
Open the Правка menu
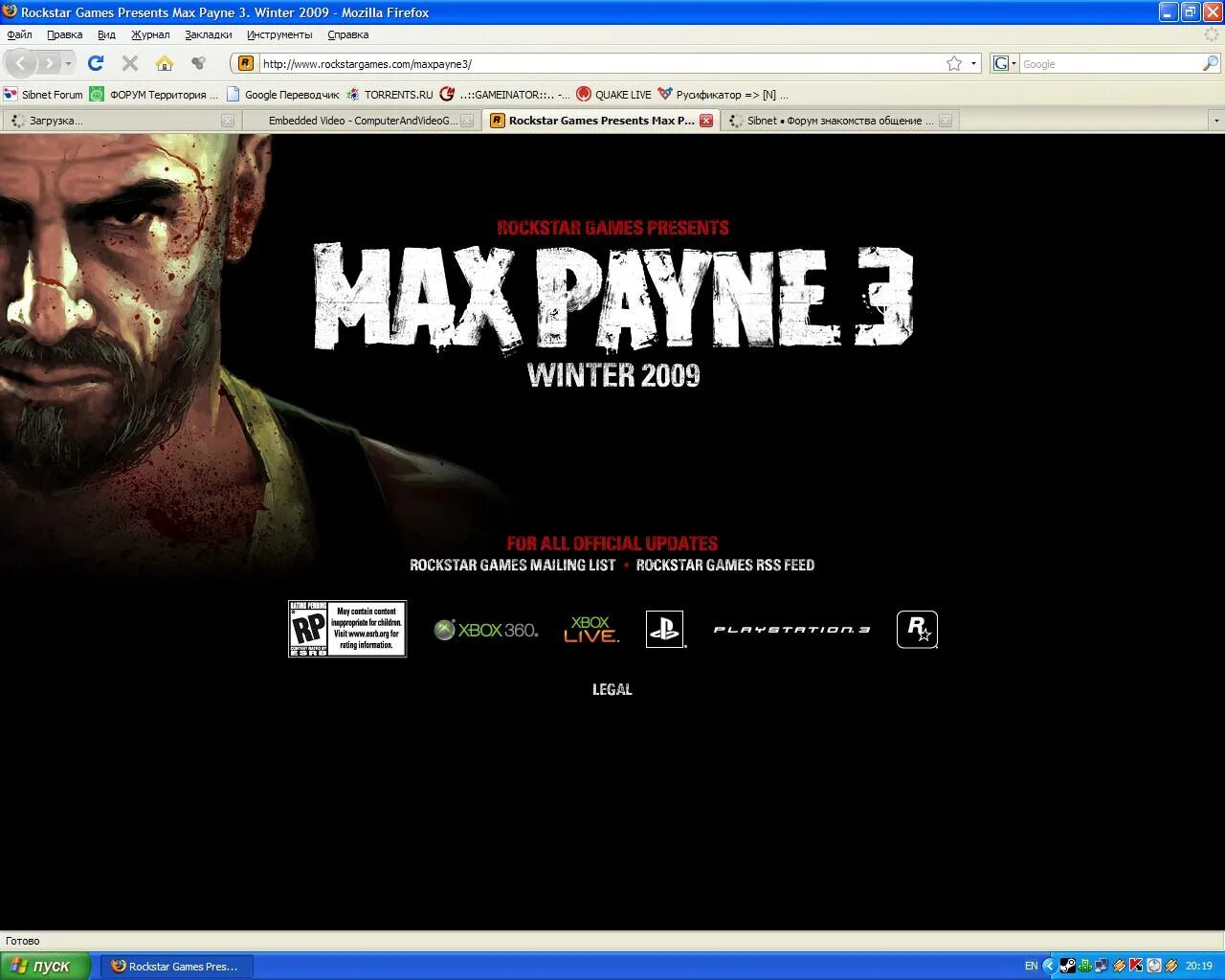click(x=64, y=34)
